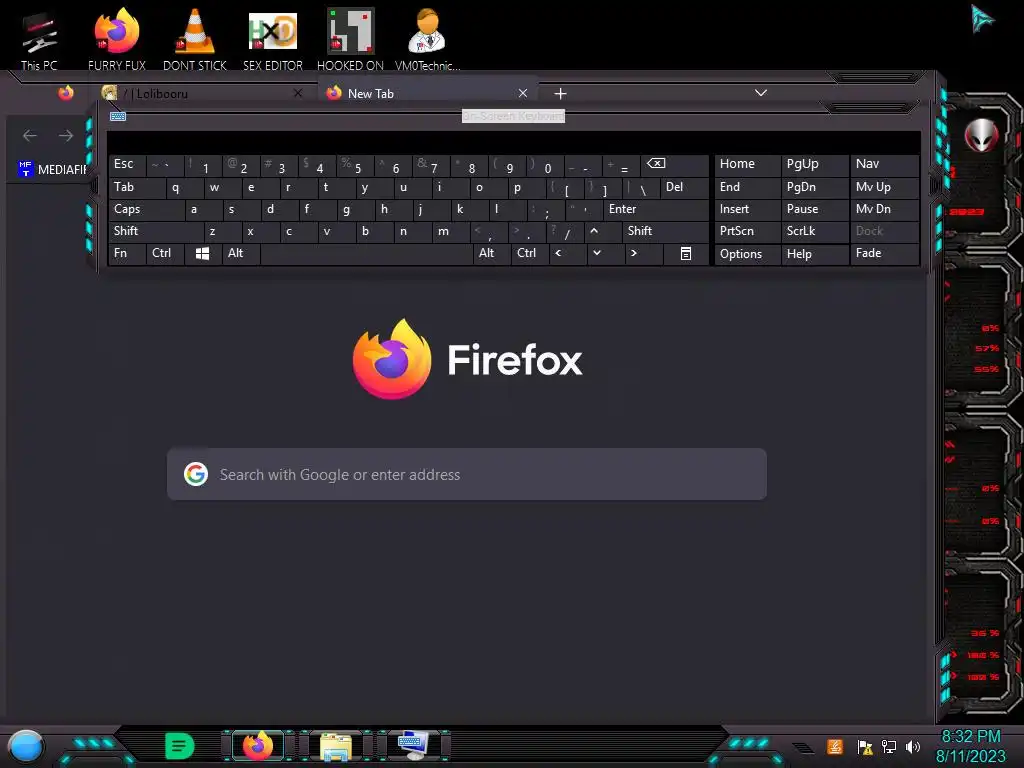Open the MEDIAFIRE bookmark
Image resolution: width=1024 pixels, height=768 pixels.
52,169
